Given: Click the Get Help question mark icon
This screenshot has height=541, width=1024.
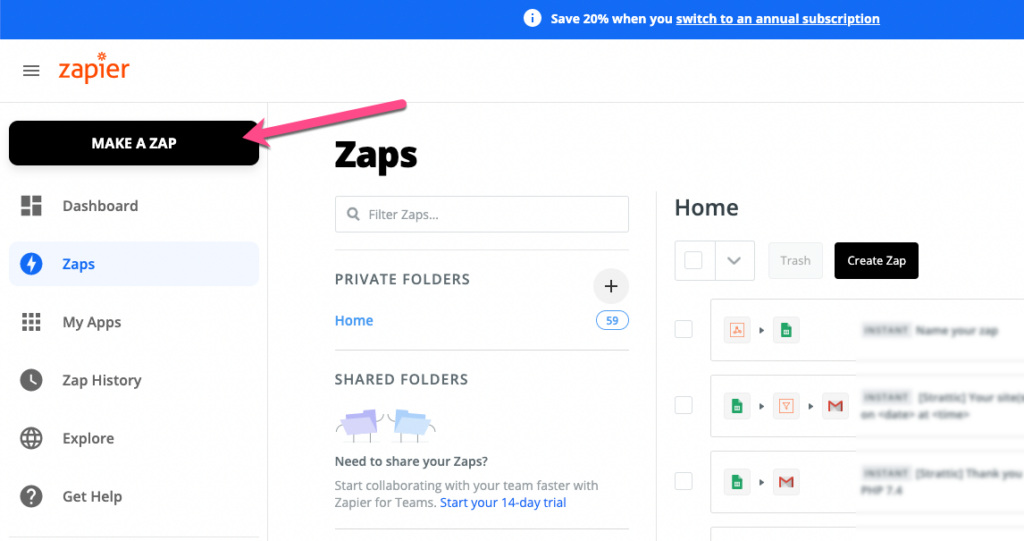Looking at the screenshot, I should (x=31, y=497).
